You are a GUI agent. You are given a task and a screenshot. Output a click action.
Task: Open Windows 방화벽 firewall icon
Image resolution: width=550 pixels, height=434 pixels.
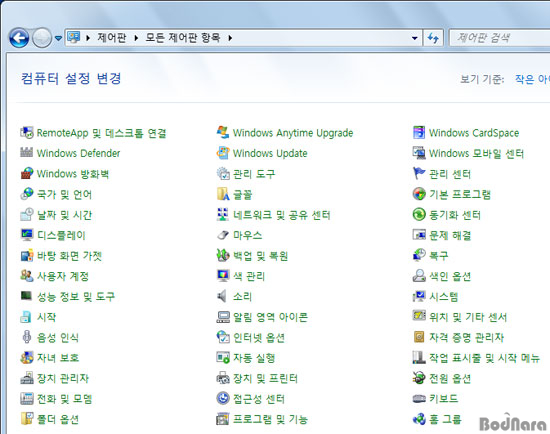pyautogui.click(x=27, y=174)
